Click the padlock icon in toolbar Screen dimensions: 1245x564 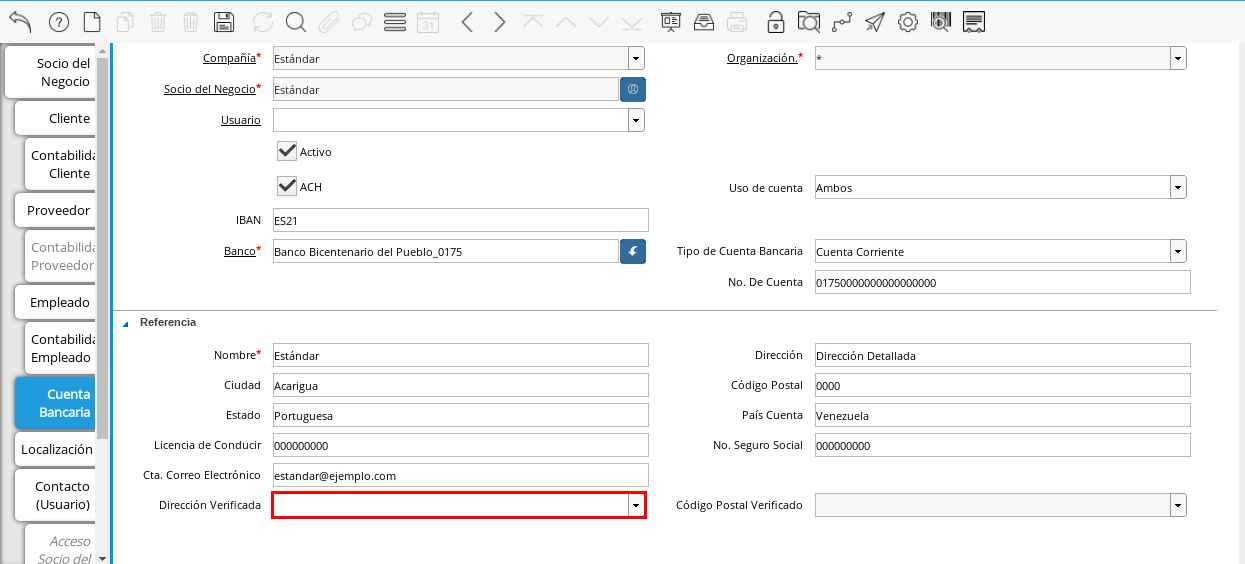pyautogui.click(x=776, y=22)
